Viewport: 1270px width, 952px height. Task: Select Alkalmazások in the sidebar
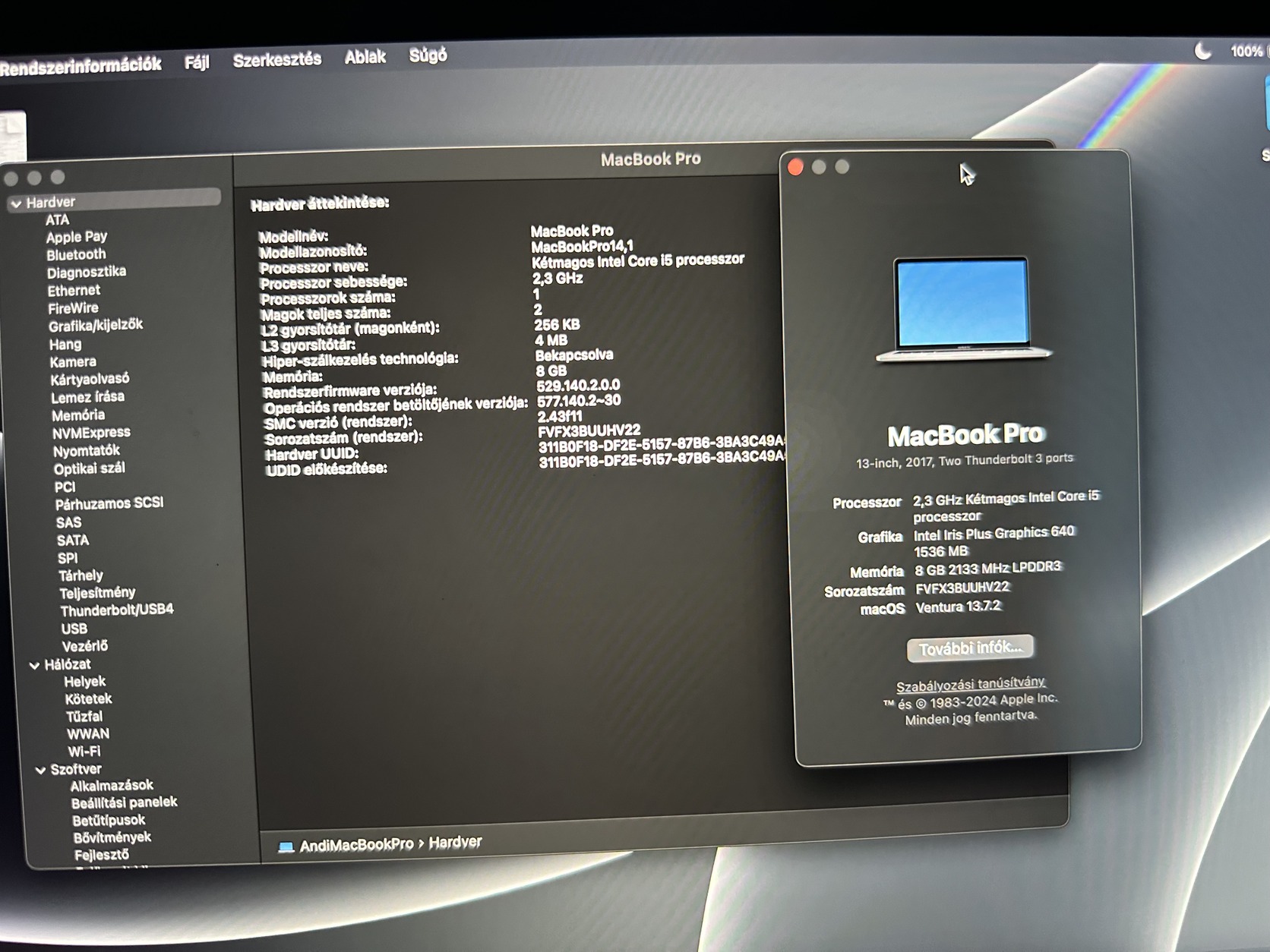pos(112,786)
